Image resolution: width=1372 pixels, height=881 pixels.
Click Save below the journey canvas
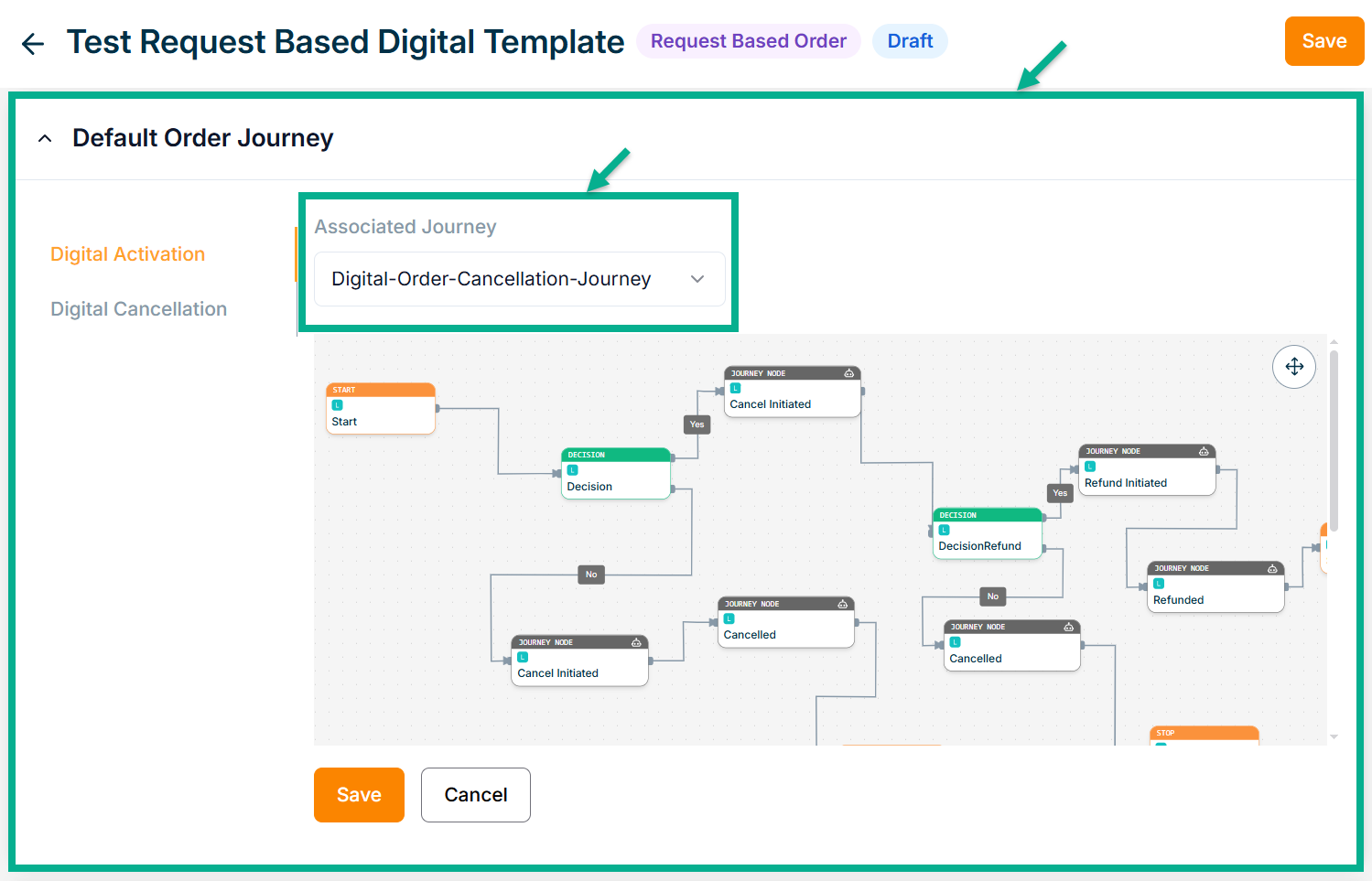(359, 795)
